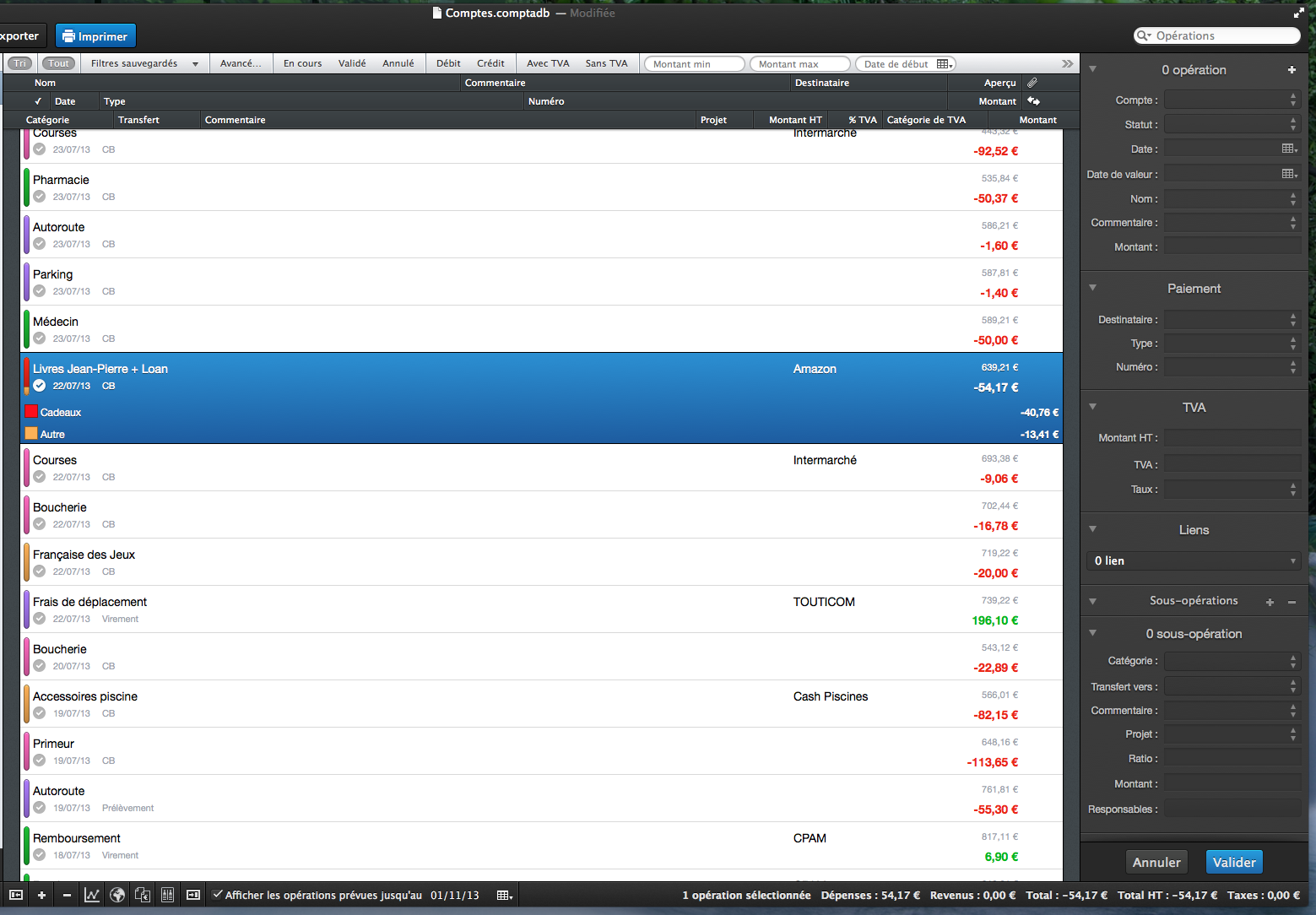The height and width of the screenshot is (915, 1316).
Task: Select the Débit filter tab
Action: pos(448,63)
